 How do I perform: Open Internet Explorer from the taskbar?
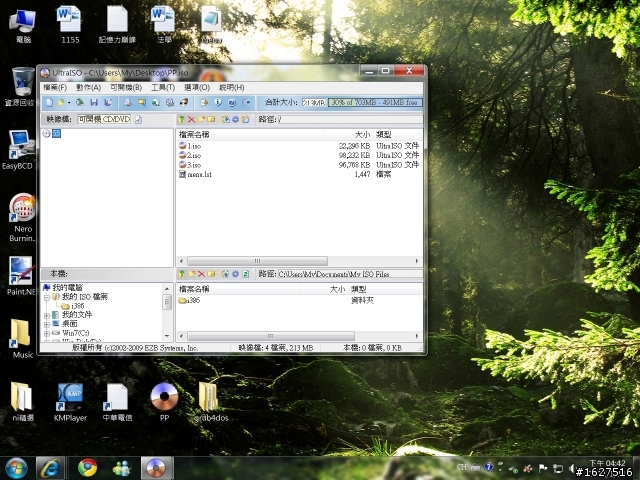50,468
